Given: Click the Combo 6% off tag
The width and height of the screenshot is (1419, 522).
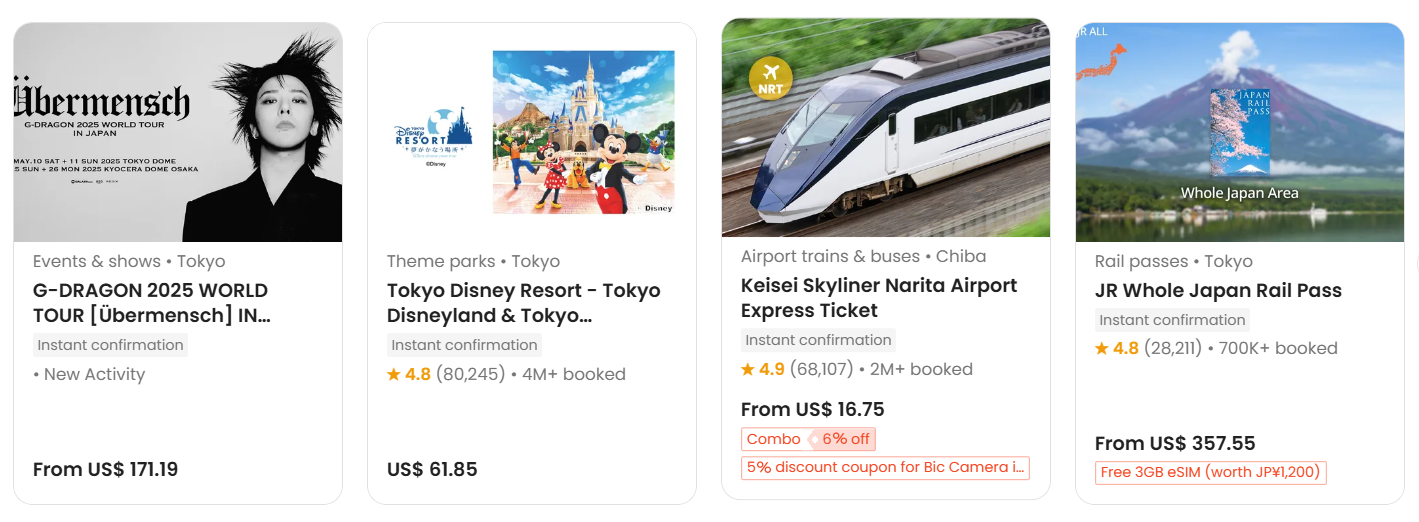Looking at the screenshot, I should [x=807, y=439].
